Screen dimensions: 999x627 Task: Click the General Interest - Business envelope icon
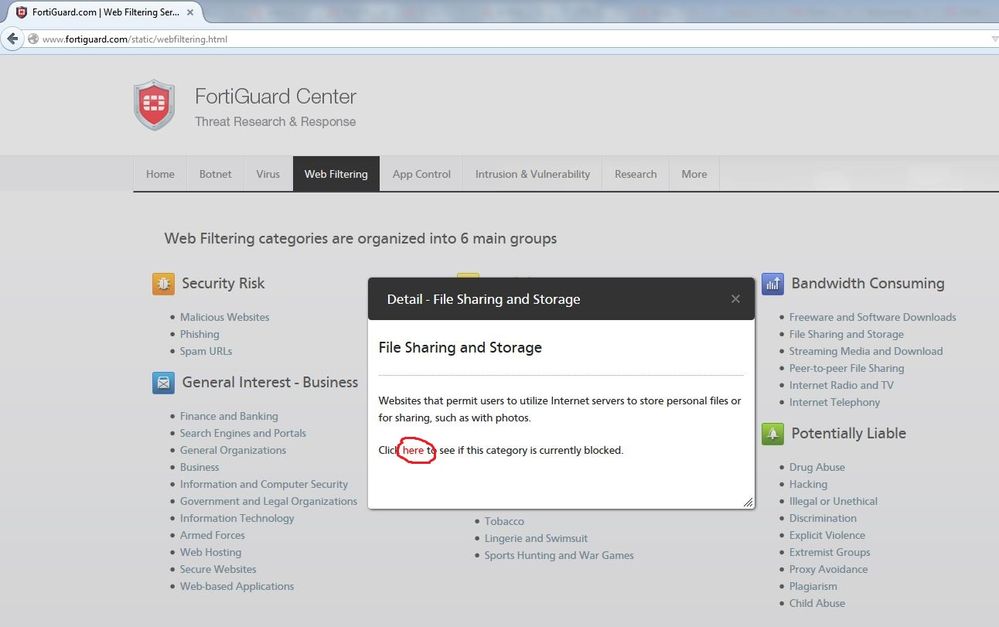coord(163,383)
